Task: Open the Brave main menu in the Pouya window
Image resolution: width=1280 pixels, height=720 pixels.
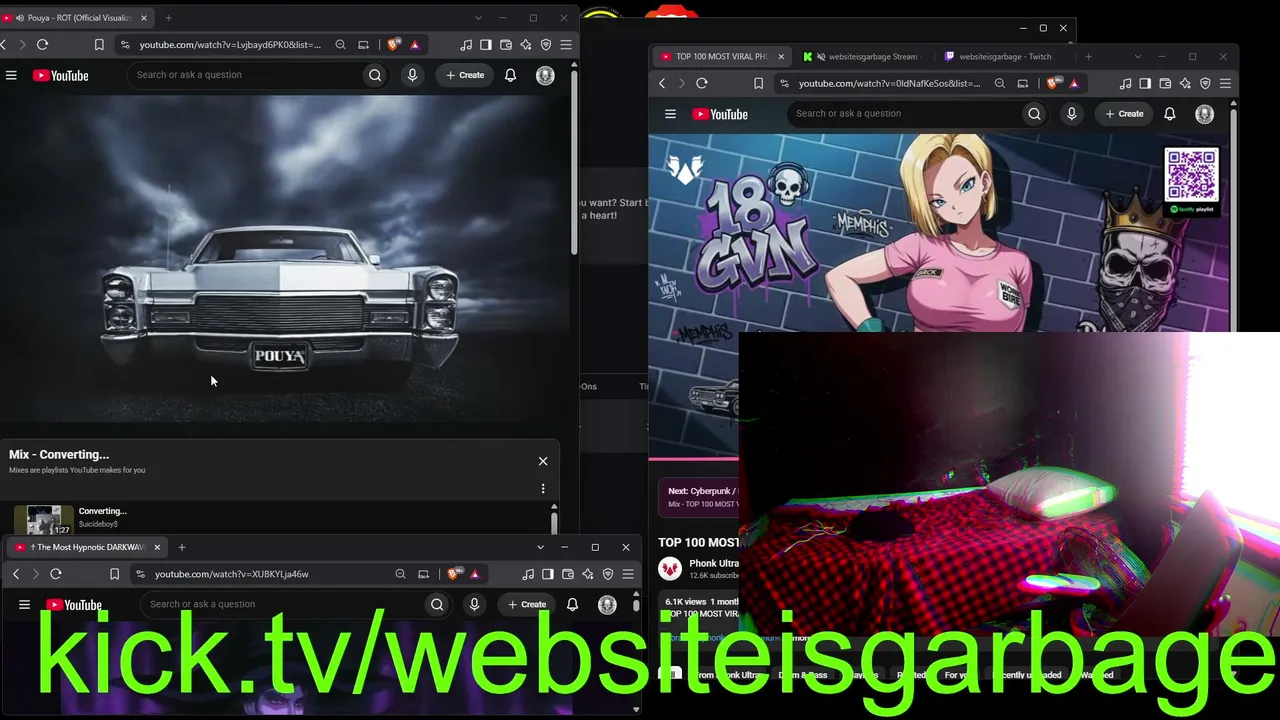Action: (x=566, y=44)
